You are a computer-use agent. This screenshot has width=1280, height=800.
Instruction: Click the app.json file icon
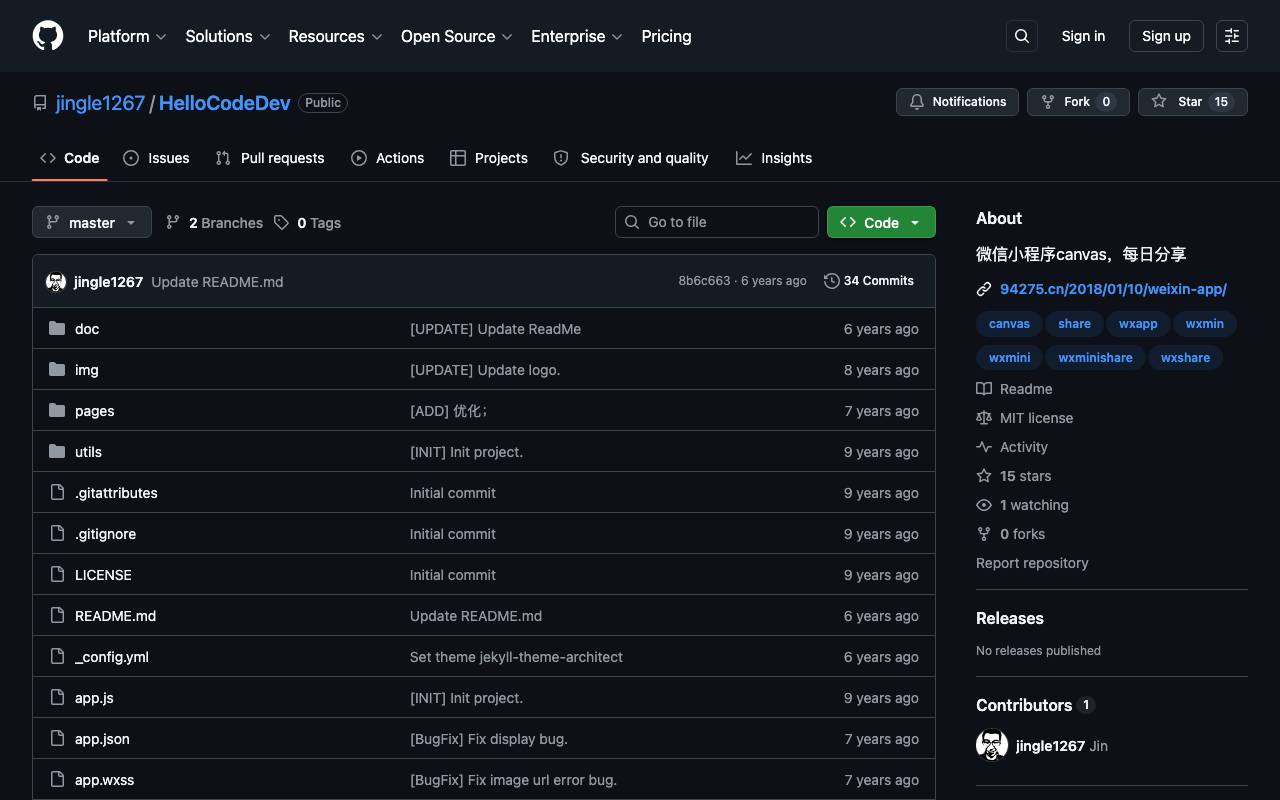(57, 739)
